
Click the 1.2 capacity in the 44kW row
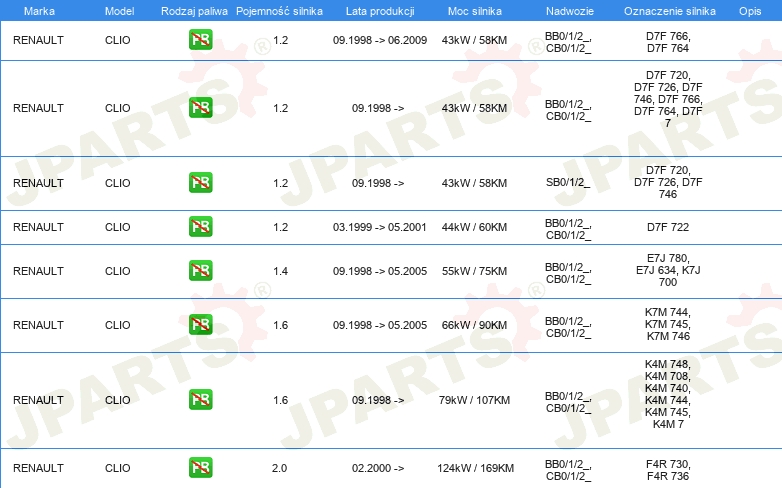click(x=280, y=227)
